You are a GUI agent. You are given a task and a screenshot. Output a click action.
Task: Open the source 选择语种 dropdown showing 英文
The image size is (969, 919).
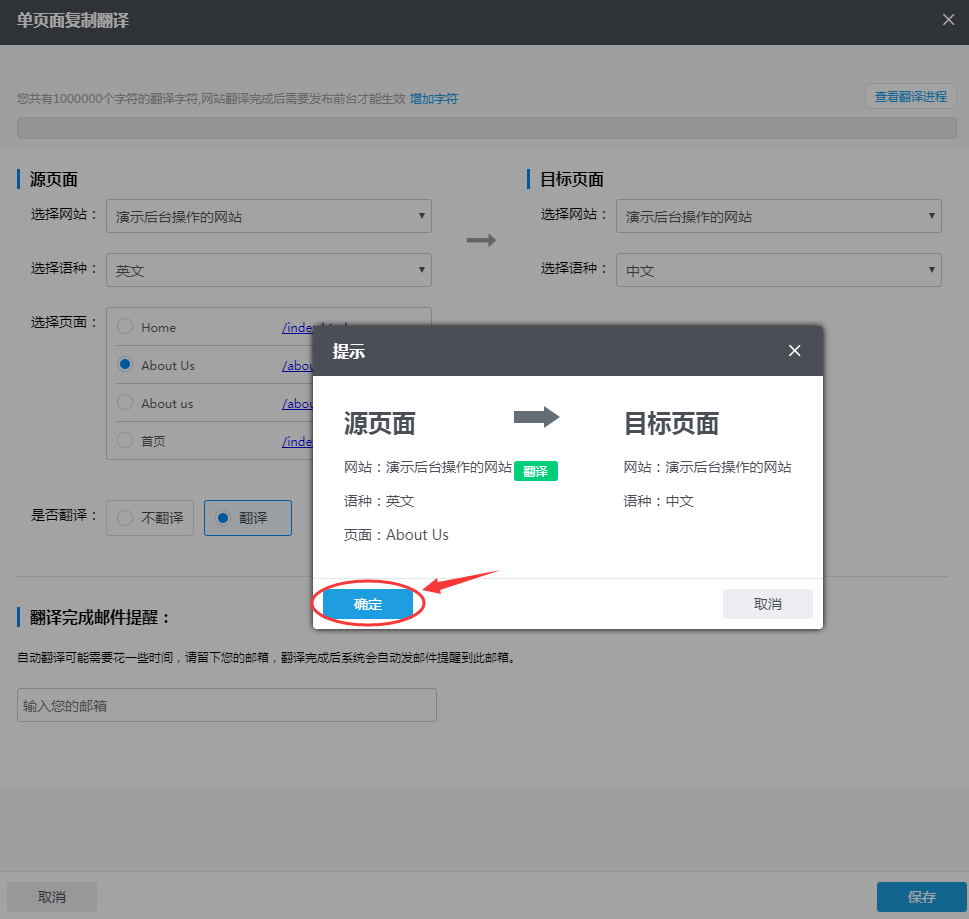(268, 270)
